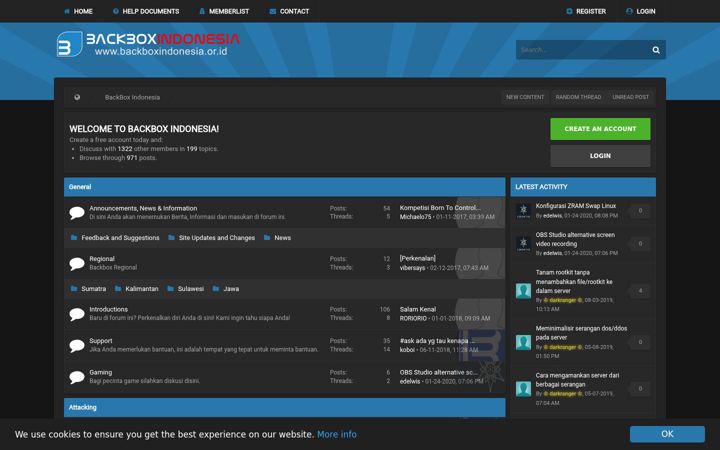Click the green CREATE AN ACCOUNT button
Image resolution: width=720 pixels, height=450 pixels.
600,129
